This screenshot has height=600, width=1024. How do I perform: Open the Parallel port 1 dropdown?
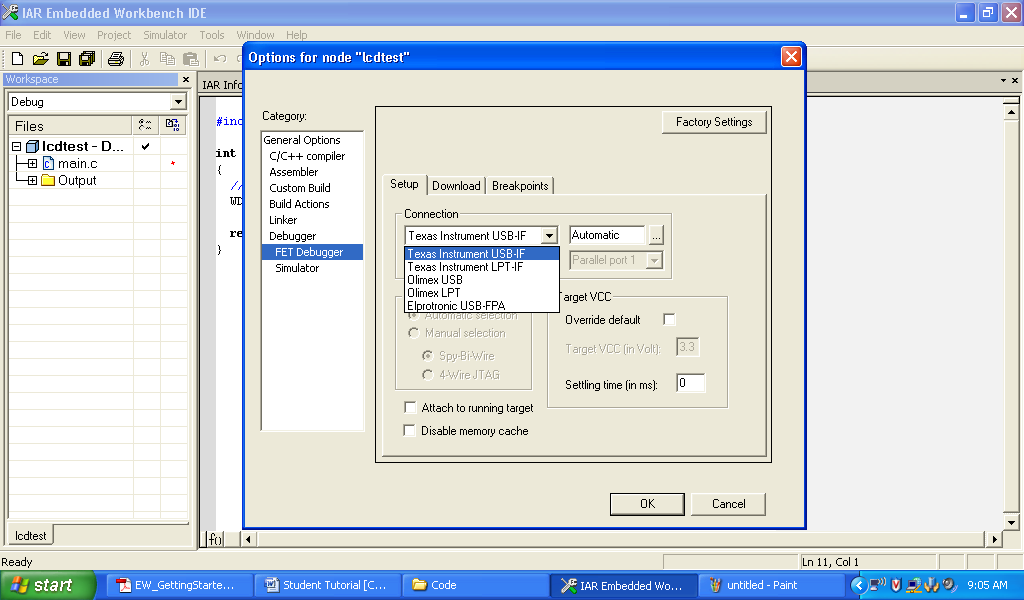tap(654, 261)
